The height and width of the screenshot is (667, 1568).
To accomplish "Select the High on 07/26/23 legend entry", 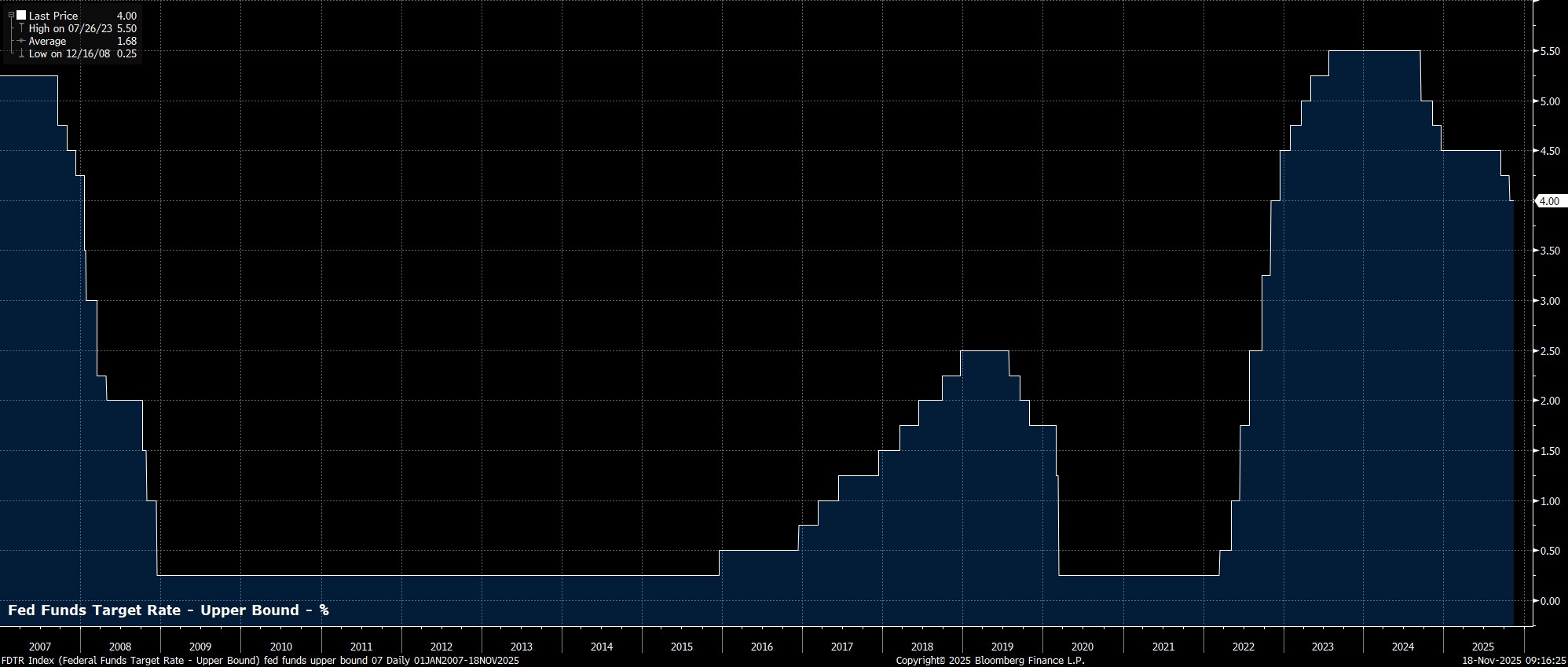I will (71, 28).
